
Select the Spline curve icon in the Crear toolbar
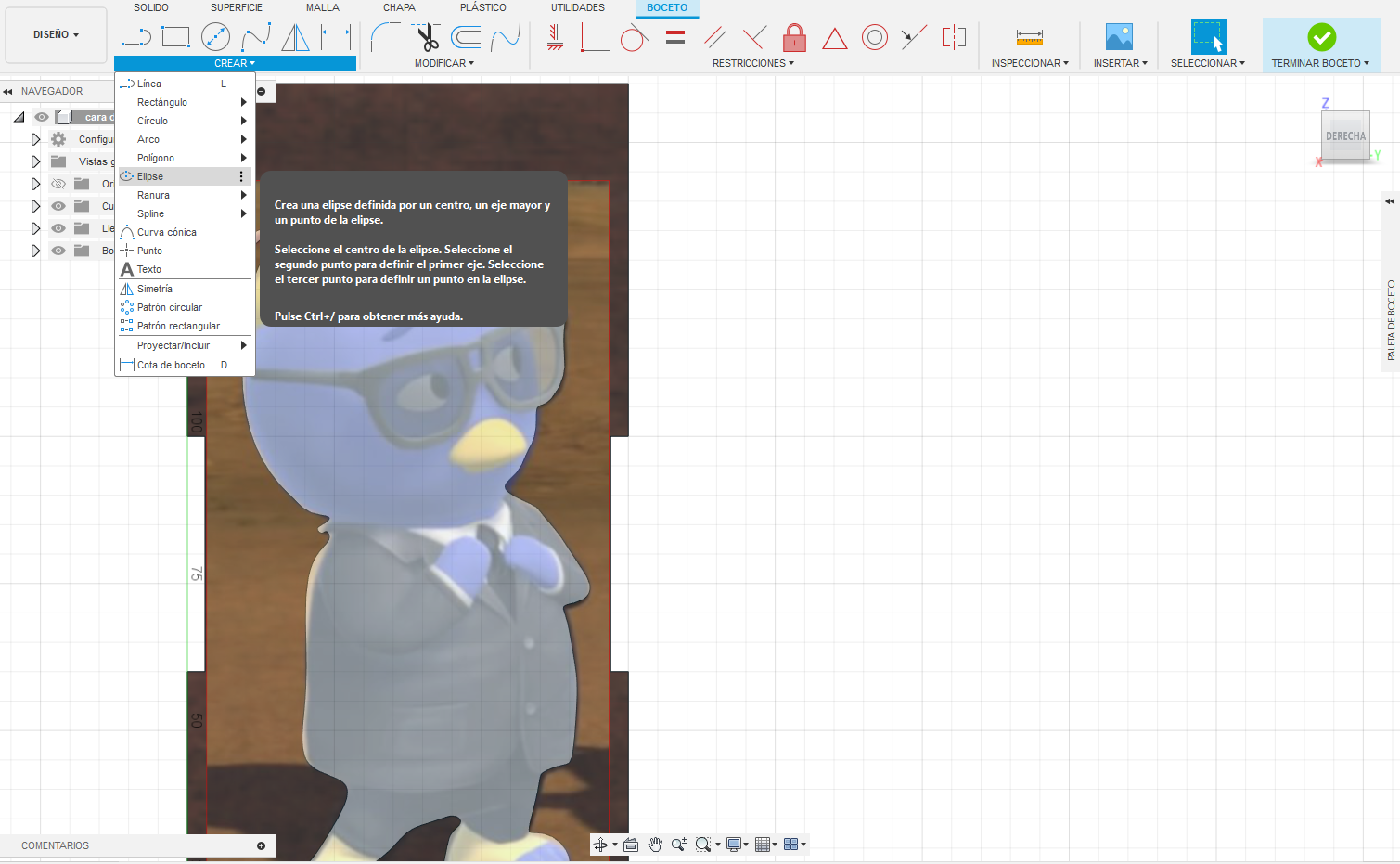256,37
